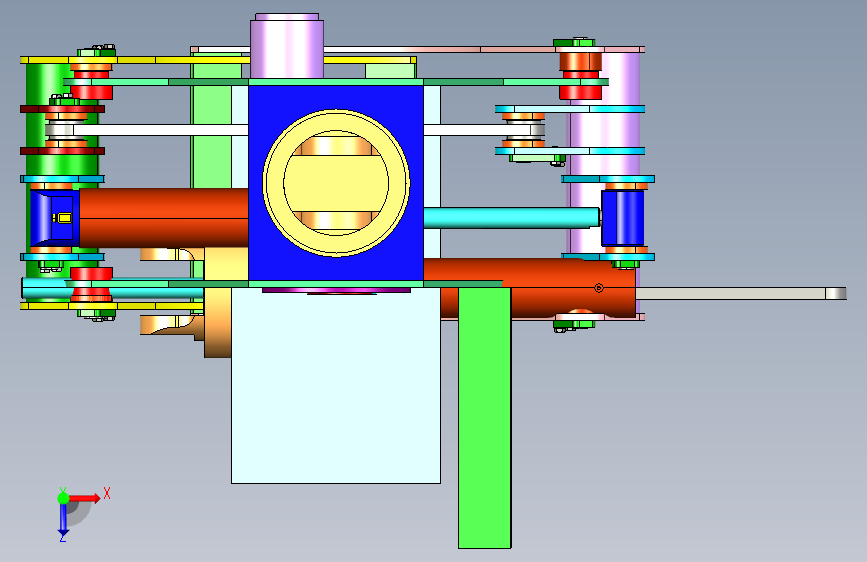Select the blue roller on the right side
The width and height of the screenshot is (867, 562).
click(623, 218)
